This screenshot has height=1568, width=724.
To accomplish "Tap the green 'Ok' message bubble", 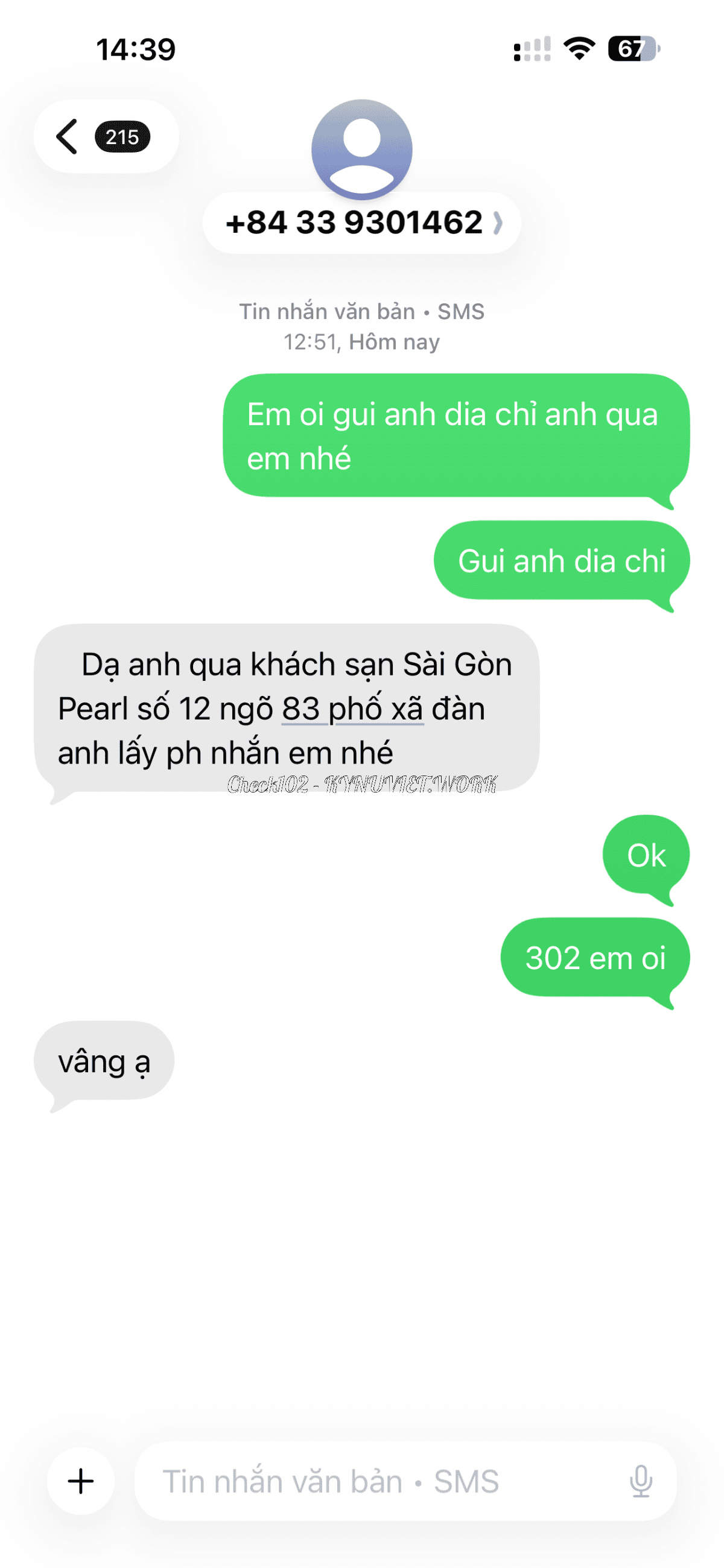I will 646,855.
